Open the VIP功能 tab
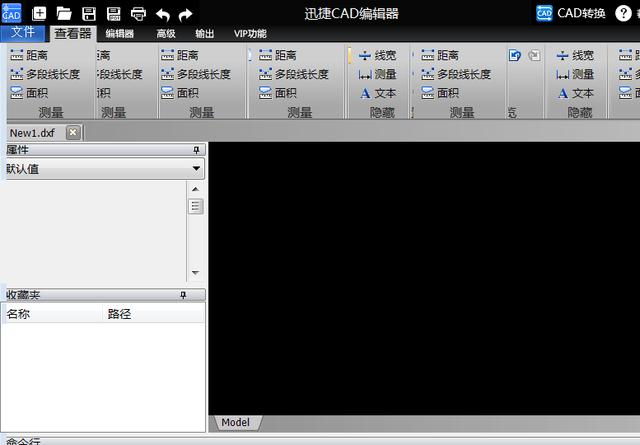Viewport: 640px width, 445px height. point(250,33)
